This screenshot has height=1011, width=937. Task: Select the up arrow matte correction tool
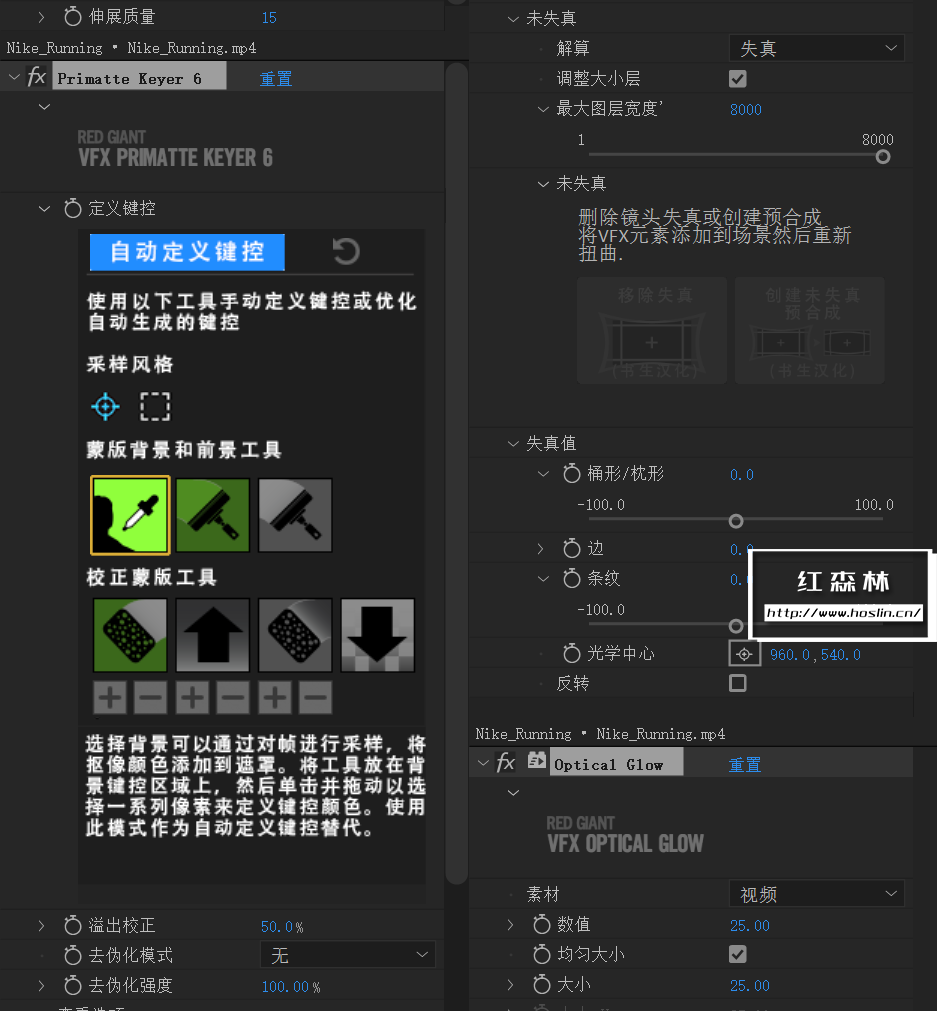pos(213,635)
